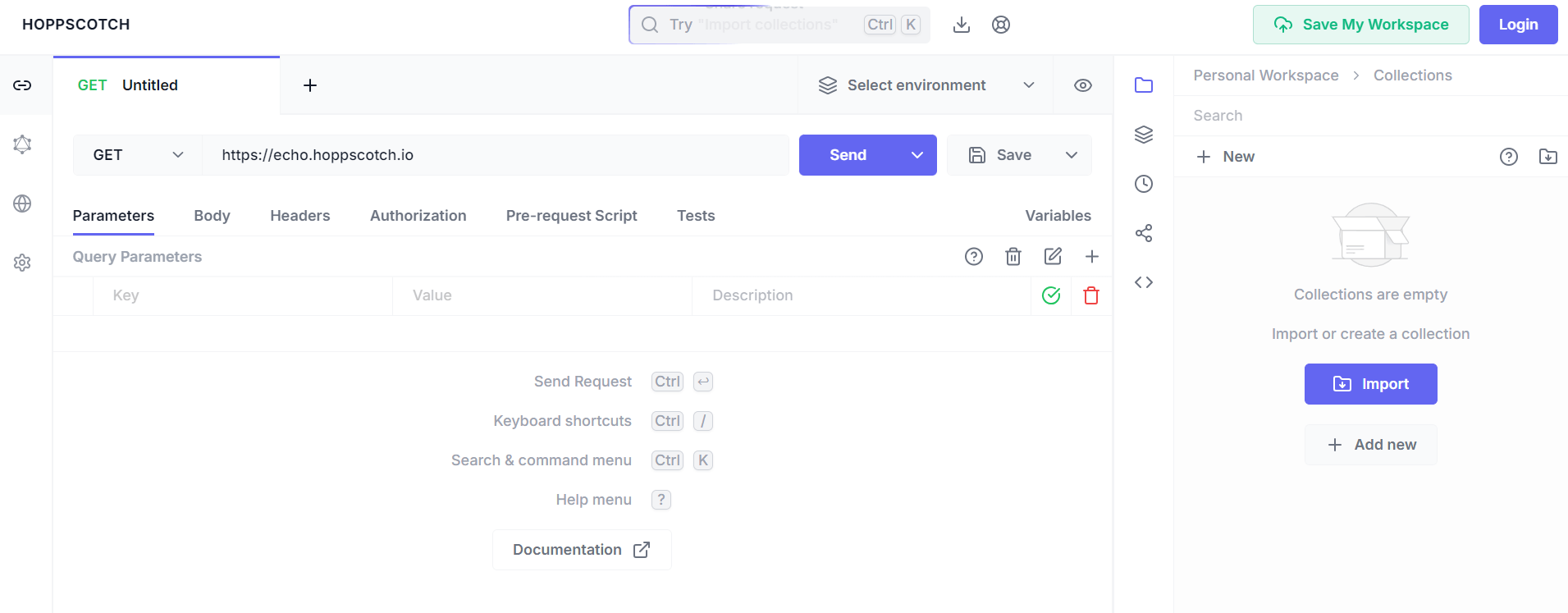Toggle environment preview eye icon
Viewport: 1568px width, 613px height.
pyautogui.click(x=1083, y=85)
